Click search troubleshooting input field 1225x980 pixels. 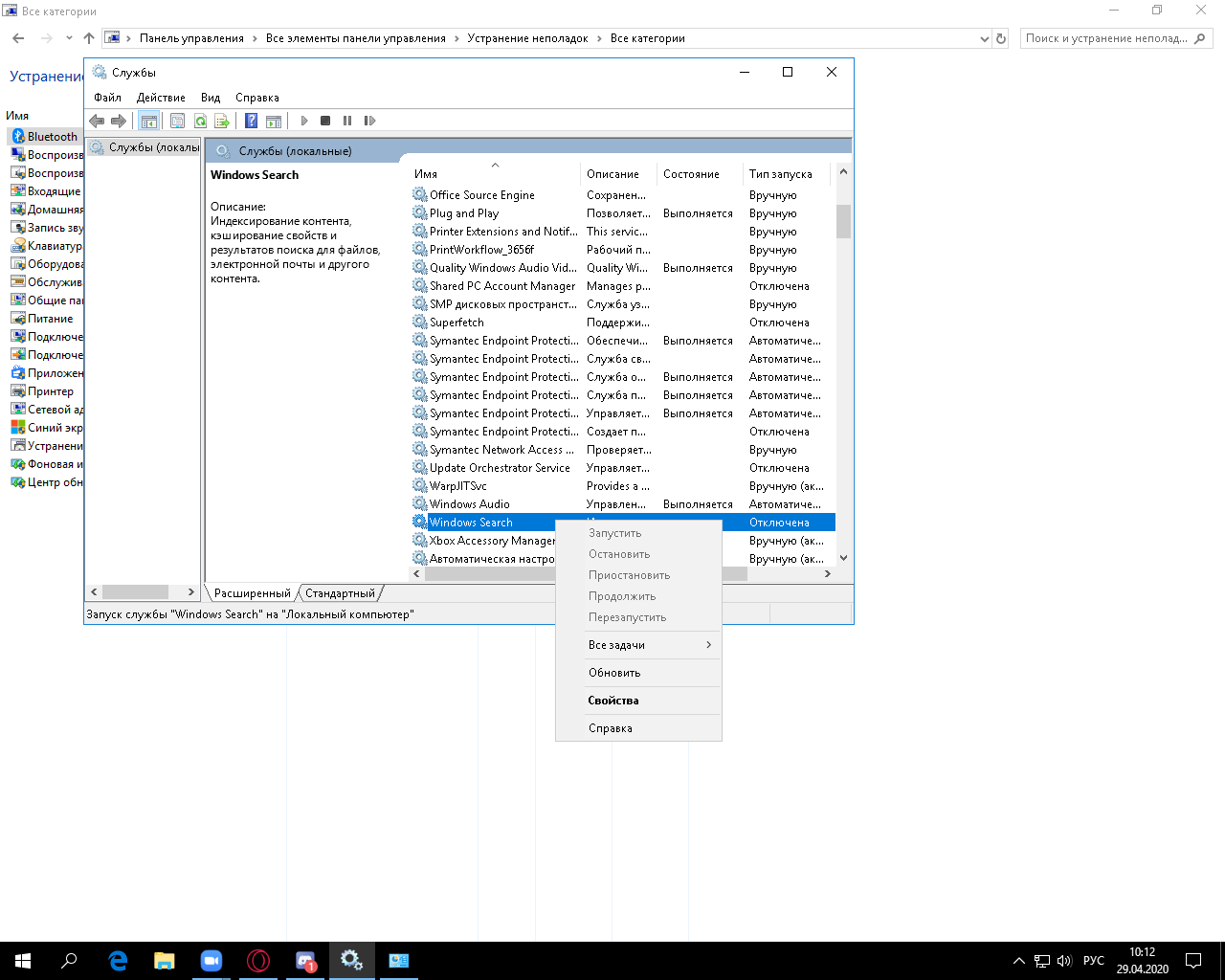click(x=1106, y=38)
